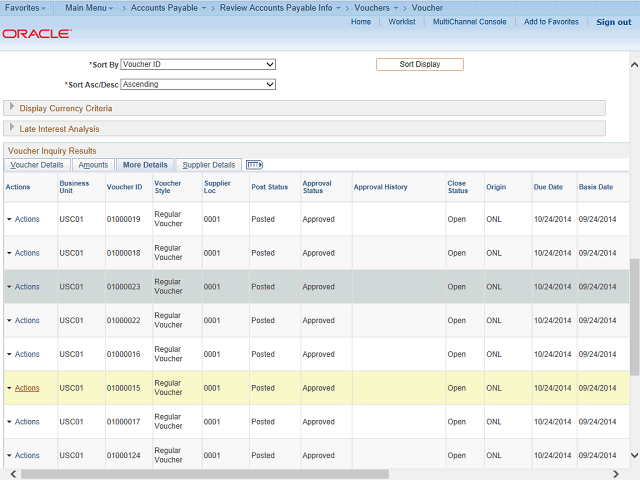Click voucher ID 01000023 link
640x480 pixels.
point(124,287)
